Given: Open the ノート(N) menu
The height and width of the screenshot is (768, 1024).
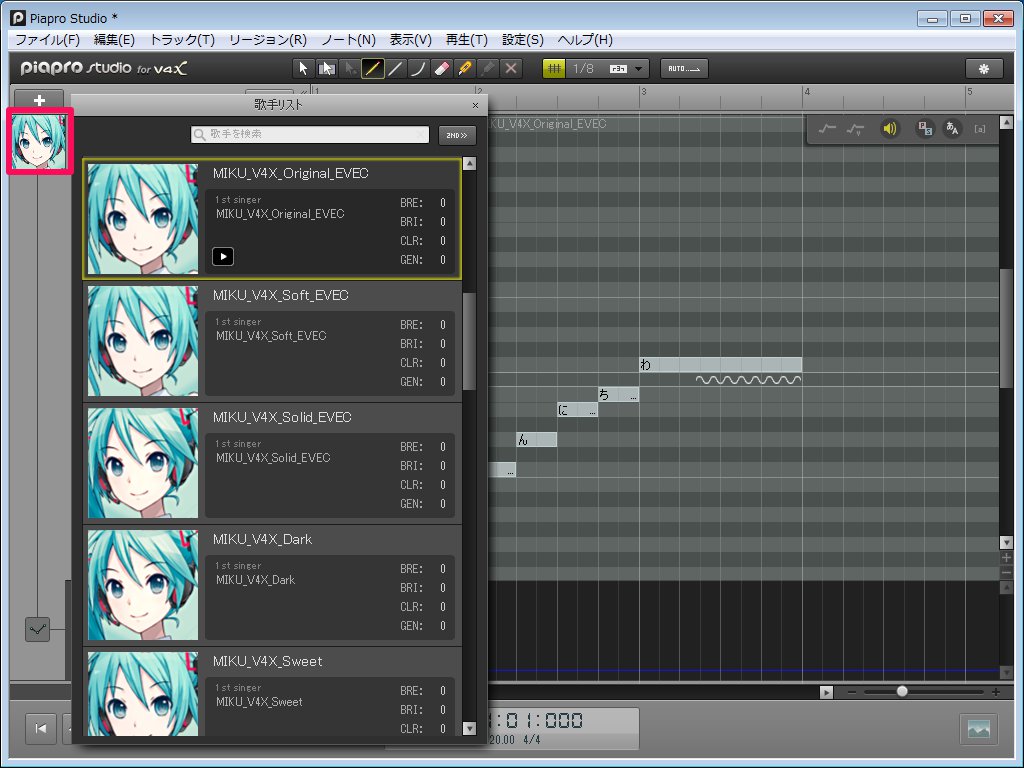Looking at the screenshot, I should [349, 40].
